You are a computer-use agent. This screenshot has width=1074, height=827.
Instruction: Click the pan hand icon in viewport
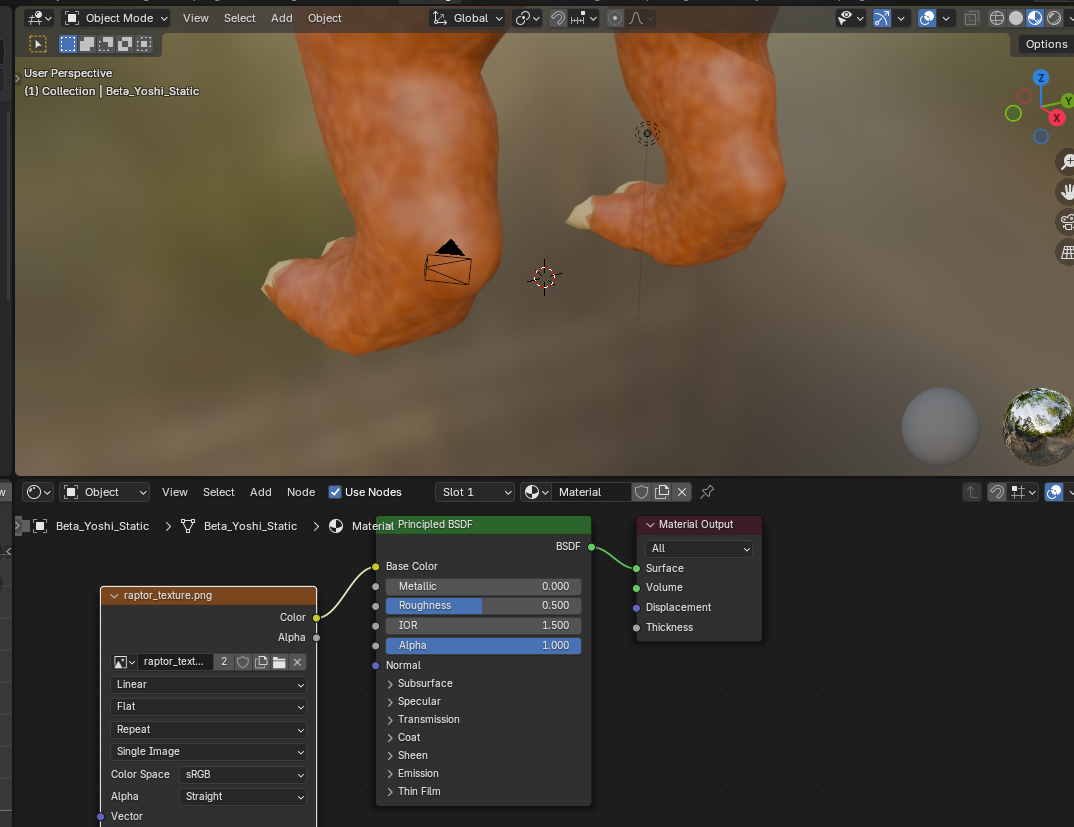tap(1066, 191)
